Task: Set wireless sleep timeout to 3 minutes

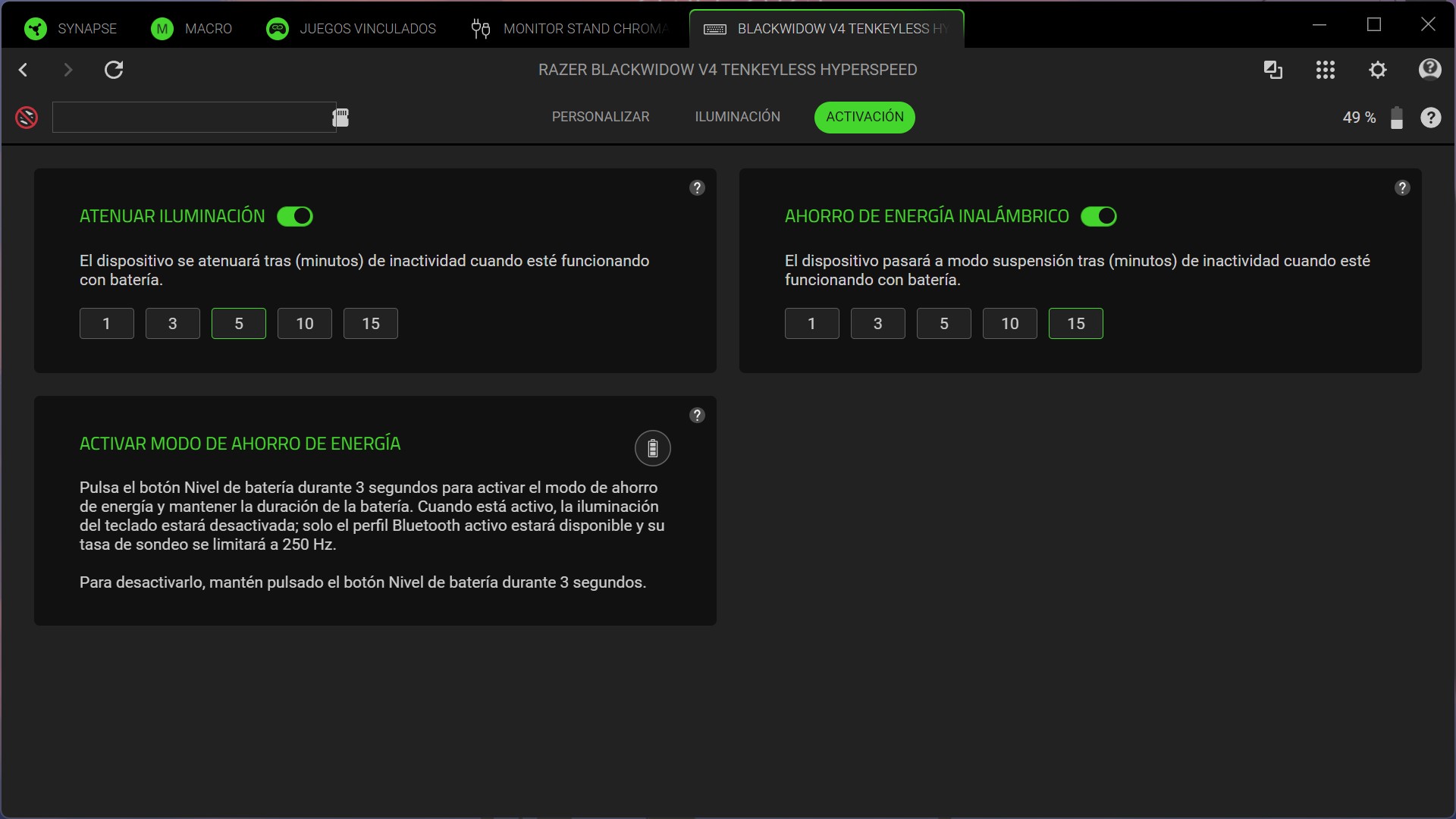Action: point(878,324)
